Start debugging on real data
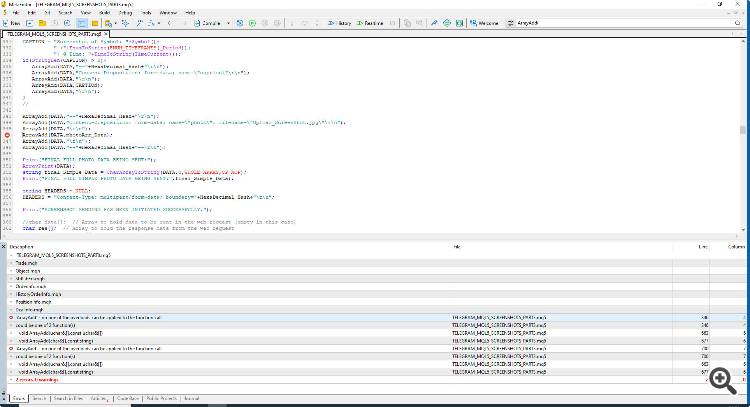Screen dimensions: 750x407 [x=370, y=23]
